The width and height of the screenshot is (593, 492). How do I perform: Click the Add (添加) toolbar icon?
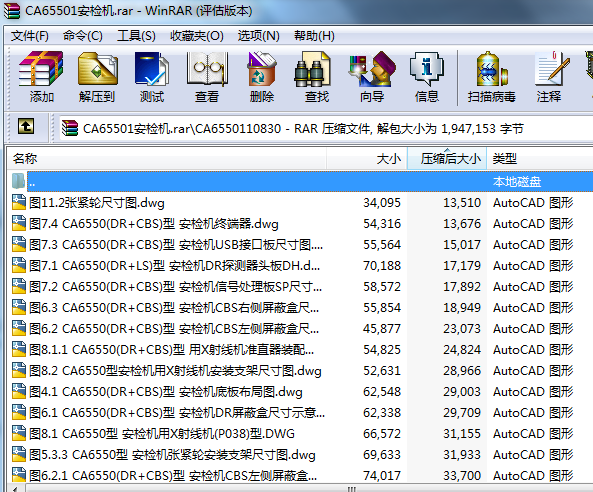pos(41,69)
